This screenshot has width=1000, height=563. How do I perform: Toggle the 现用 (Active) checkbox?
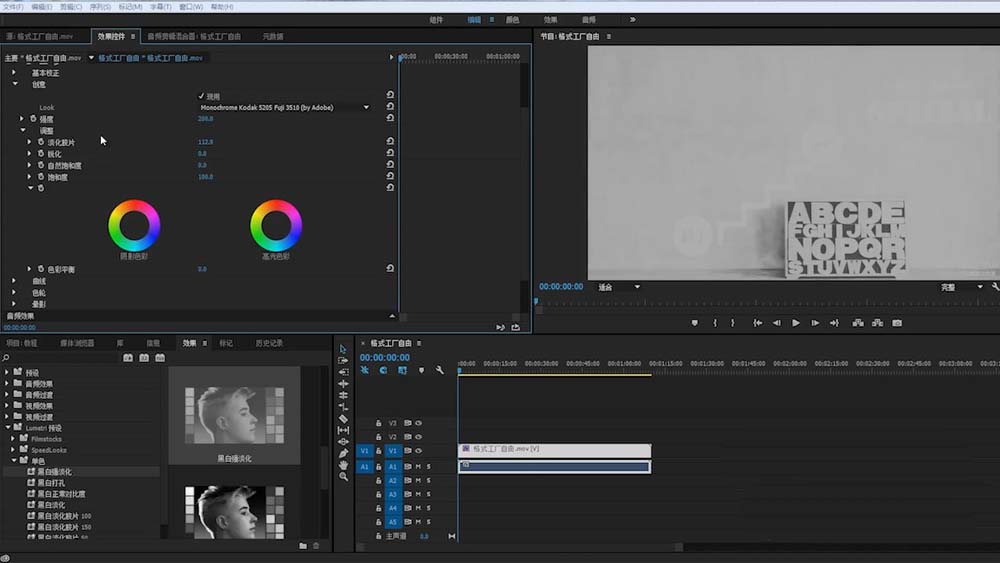click(201, 96)
